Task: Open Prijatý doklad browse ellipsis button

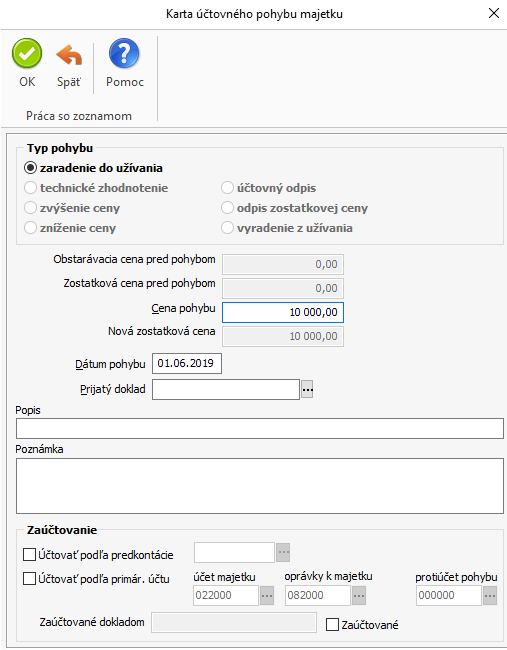Action: tap(307, 390)
